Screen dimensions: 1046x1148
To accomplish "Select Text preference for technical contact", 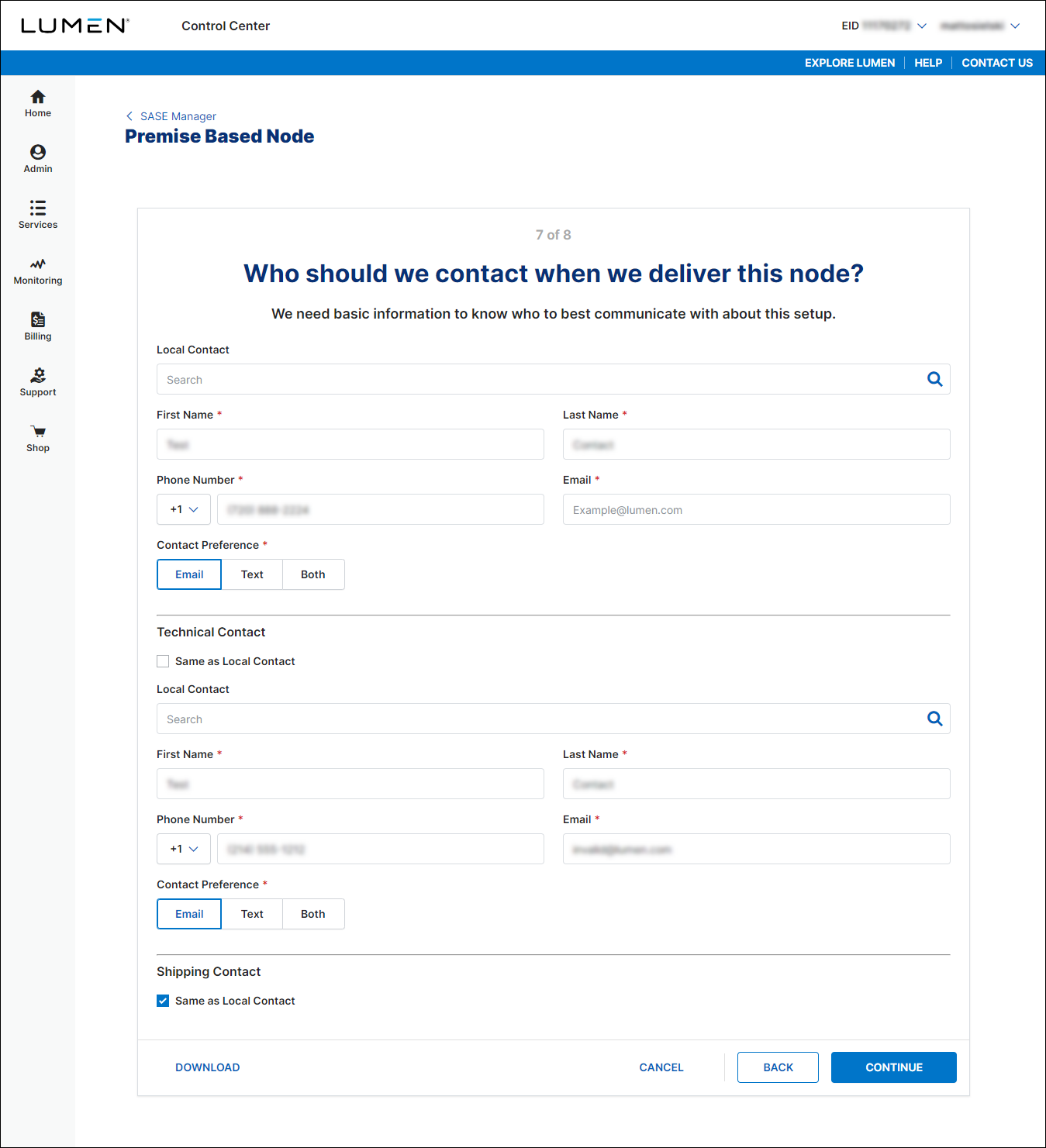I will click(x=252, y=914).
